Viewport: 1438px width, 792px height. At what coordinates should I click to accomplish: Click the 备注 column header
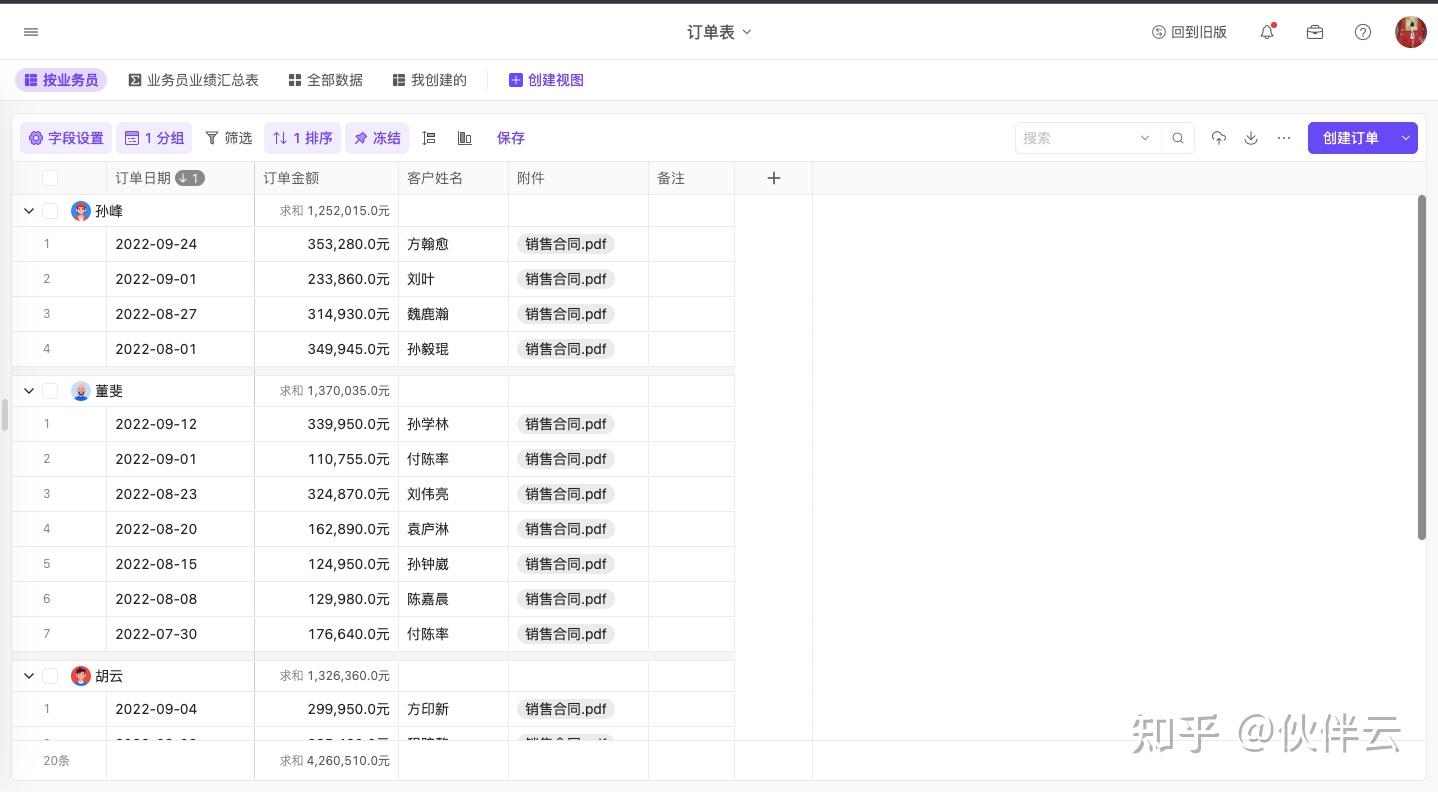(x=691, y=178)
